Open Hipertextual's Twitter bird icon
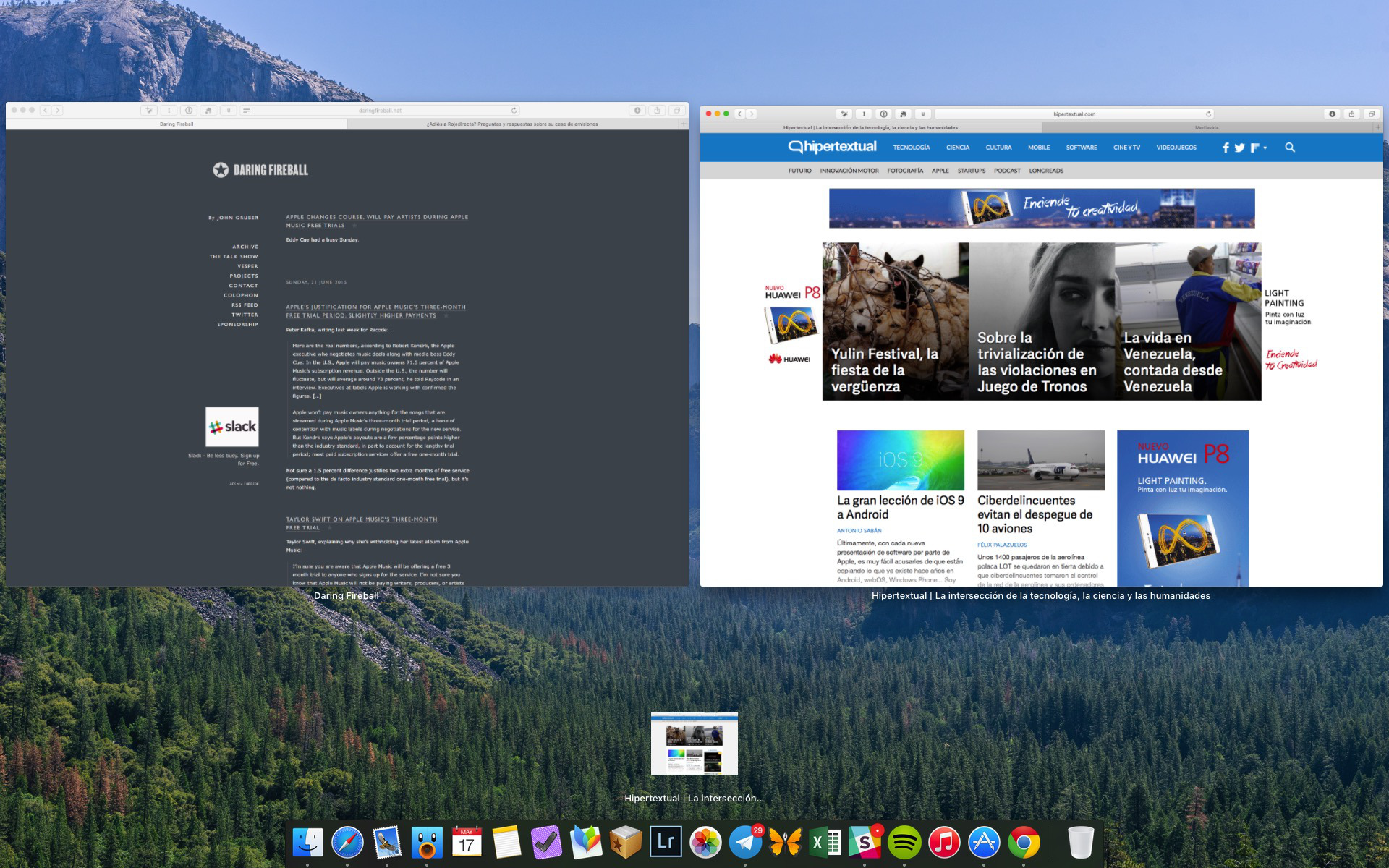 click(1239, 148)
